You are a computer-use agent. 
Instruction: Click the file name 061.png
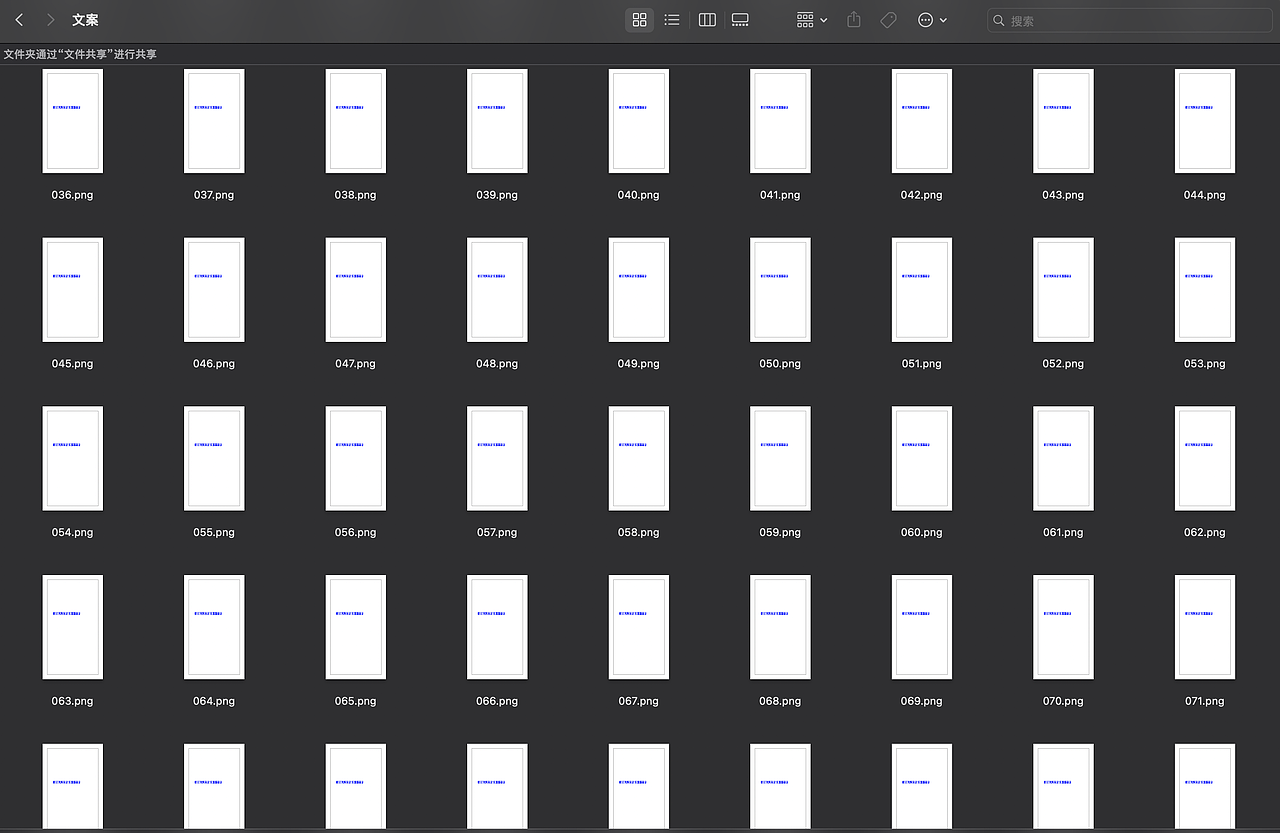pos(1063,533)
